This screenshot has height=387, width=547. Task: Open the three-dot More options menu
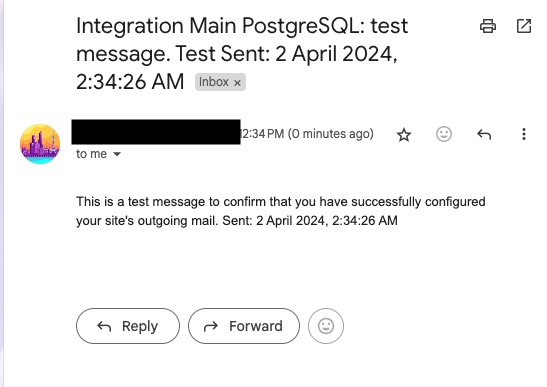tap(524, 134)
